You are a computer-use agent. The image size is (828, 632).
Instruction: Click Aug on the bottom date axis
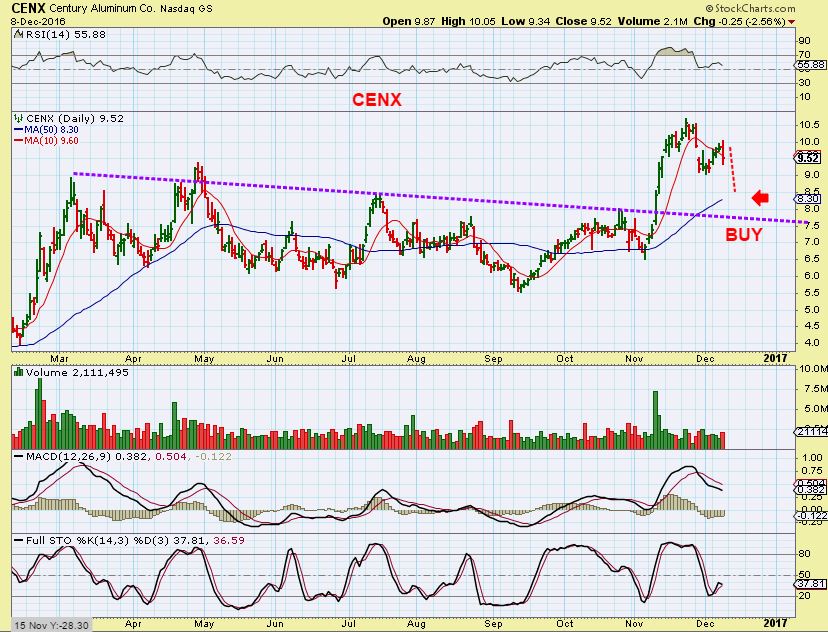(416, 624)
